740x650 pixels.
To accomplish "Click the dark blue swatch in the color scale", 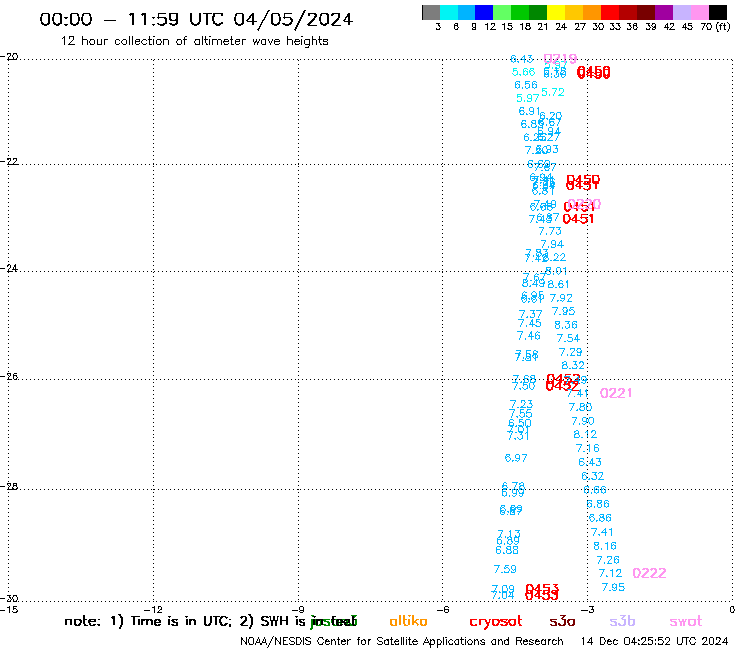I will [484, 12].
